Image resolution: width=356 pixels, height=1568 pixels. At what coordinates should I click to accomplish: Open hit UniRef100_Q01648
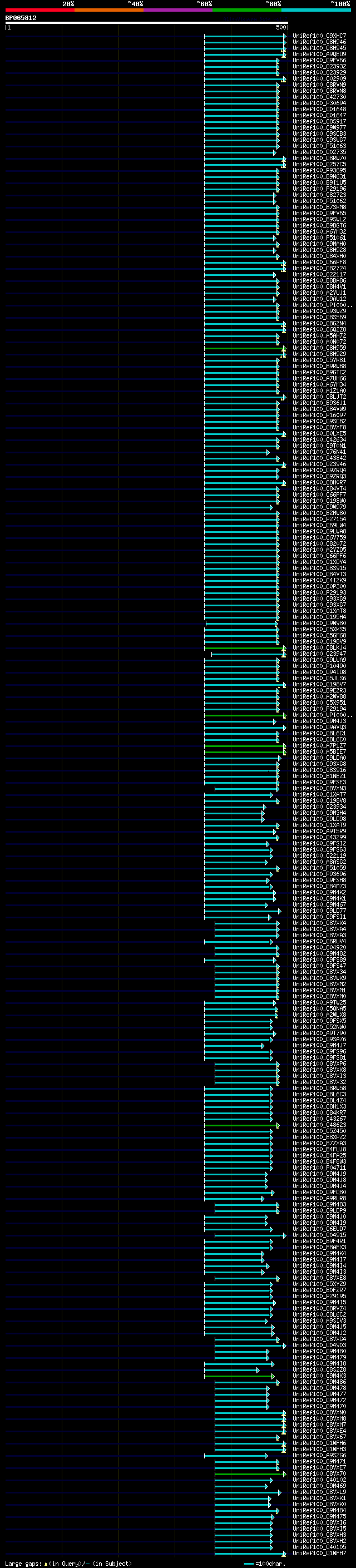click(319, 110)
